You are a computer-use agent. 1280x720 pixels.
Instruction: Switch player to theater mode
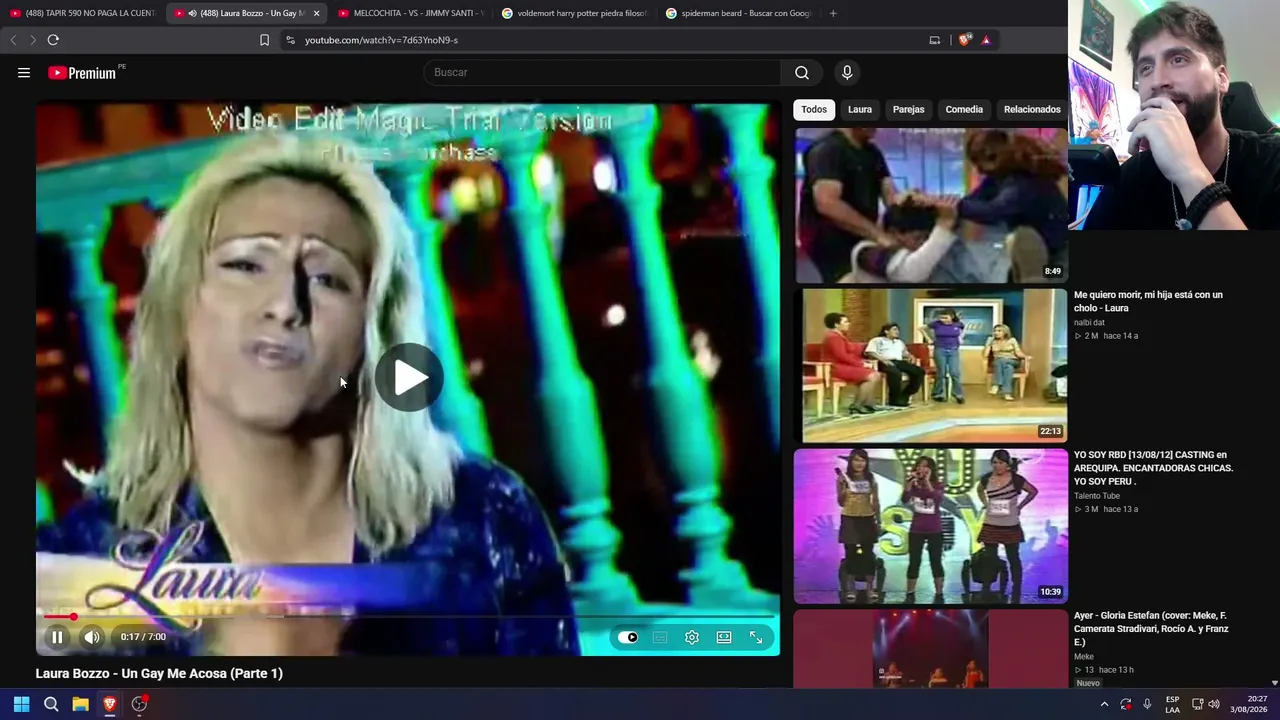(x=724, y=637)
